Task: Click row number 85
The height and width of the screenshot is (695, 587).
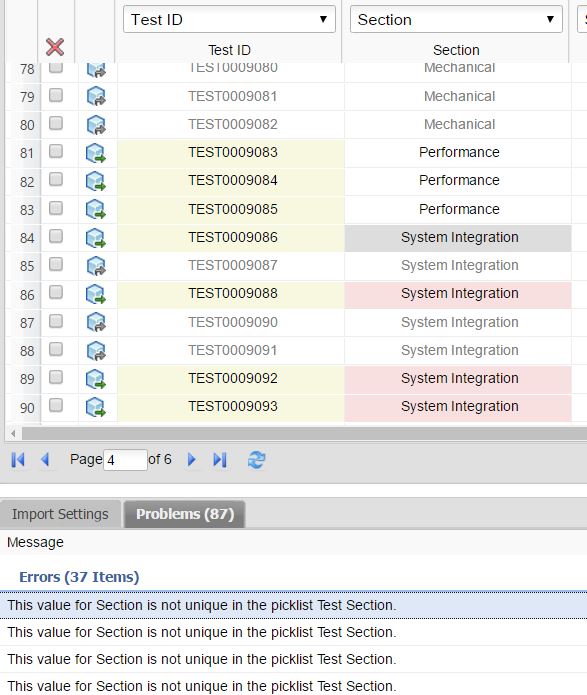Action: 27,266
